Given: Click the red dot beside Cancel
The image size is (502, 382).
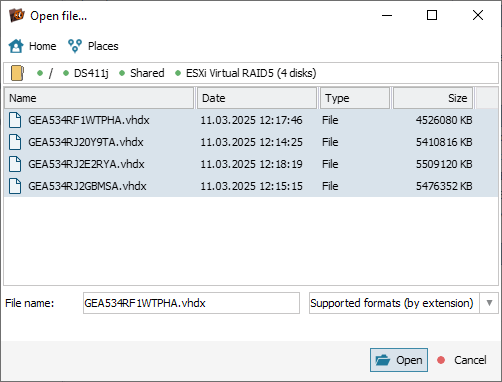Looking at the screenshot, I should click(441, 360).
